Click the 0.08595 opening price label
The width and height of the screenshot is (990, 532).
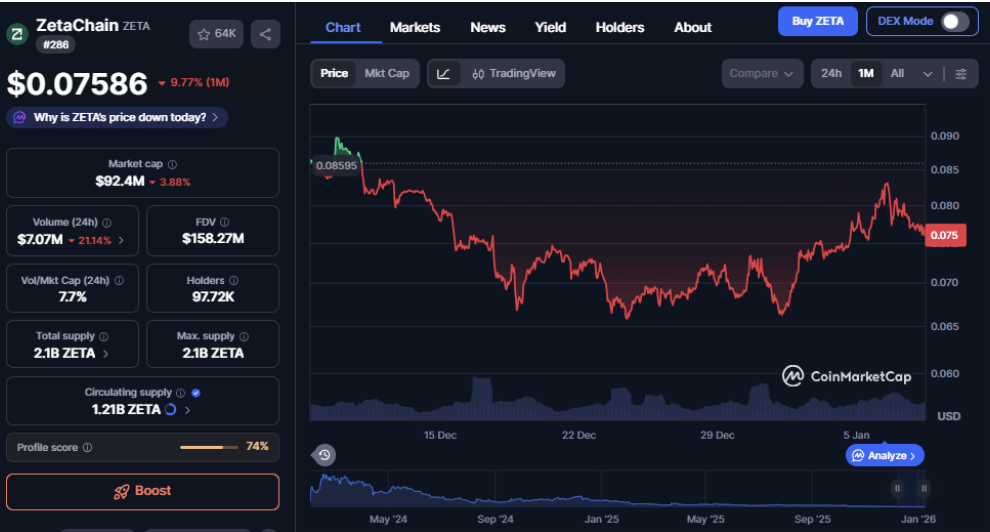[337, 165]
